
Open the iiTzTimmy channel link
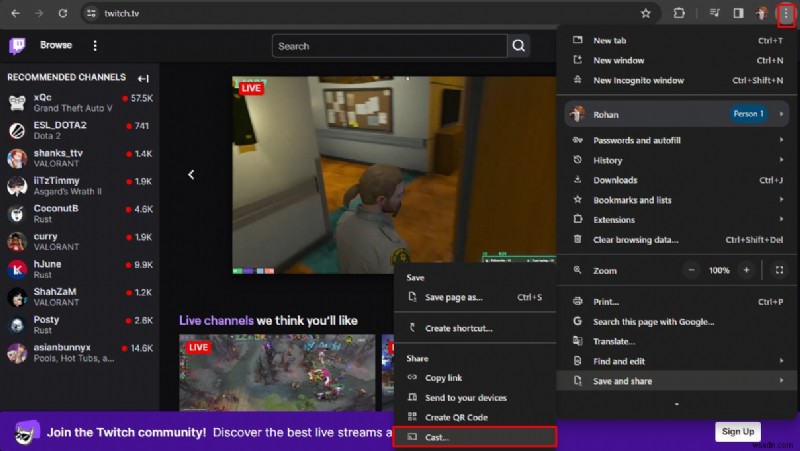(80, 186)
